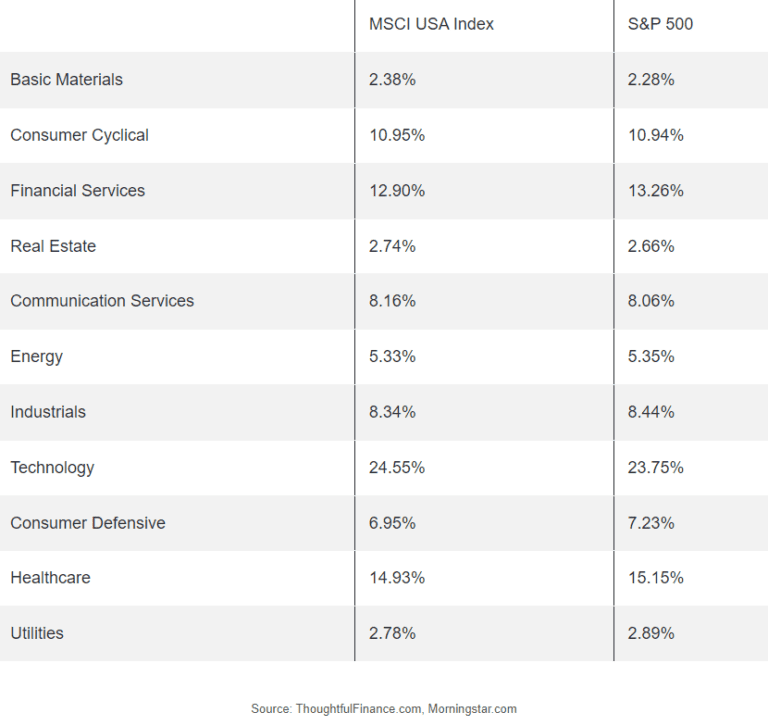
Task: Click the 23.75% Technology S&P 500 value
Action: coord(656,468)
